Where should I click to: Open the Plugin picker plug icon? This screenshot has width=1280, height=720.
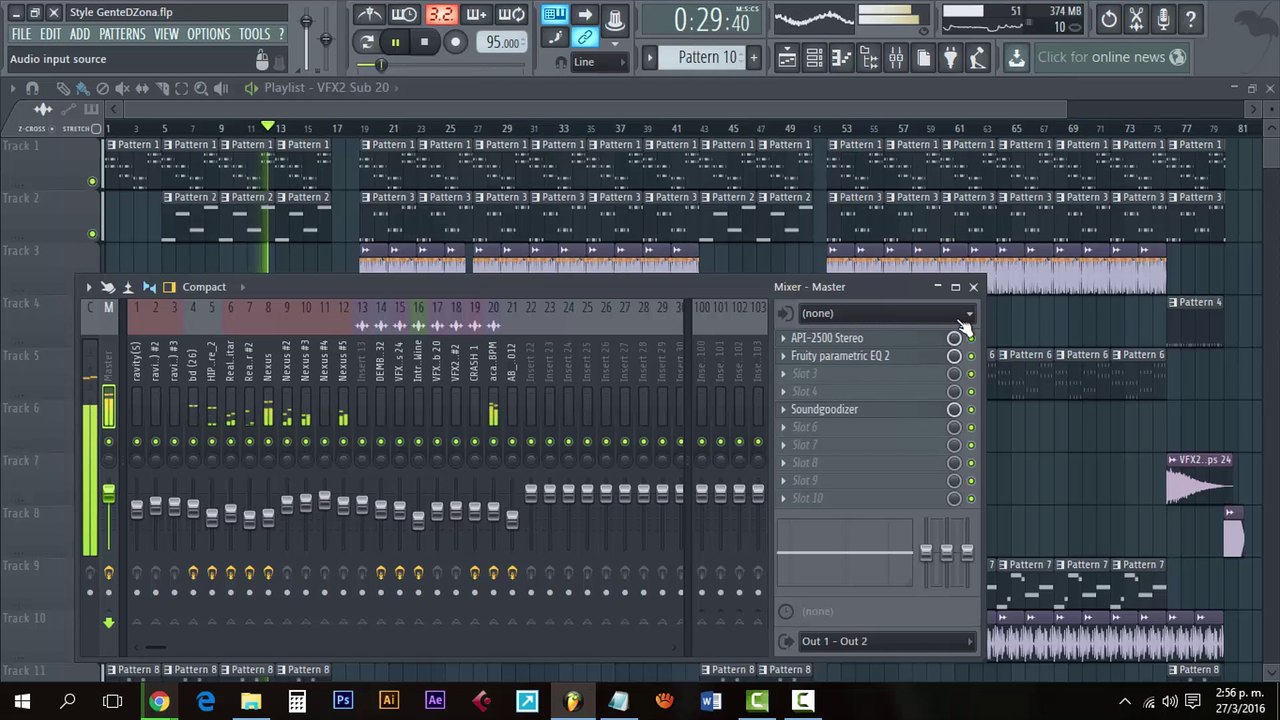point(950,58)
